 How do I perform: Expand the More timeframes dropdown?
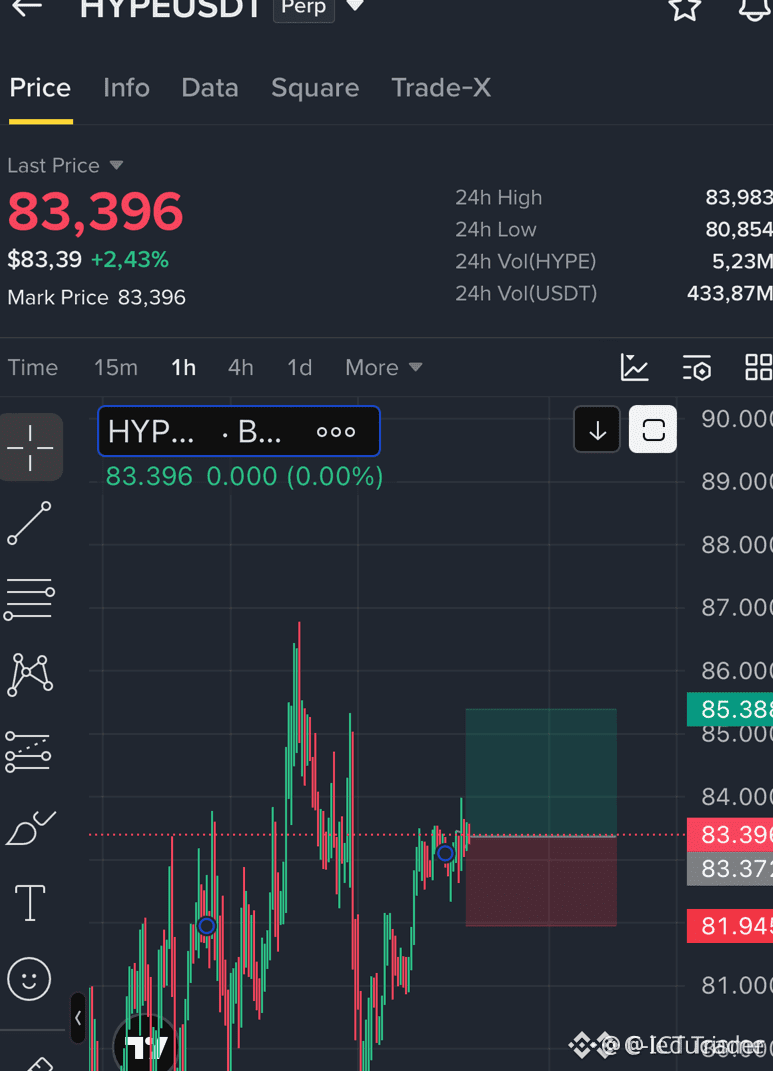(x=384, y=367)
